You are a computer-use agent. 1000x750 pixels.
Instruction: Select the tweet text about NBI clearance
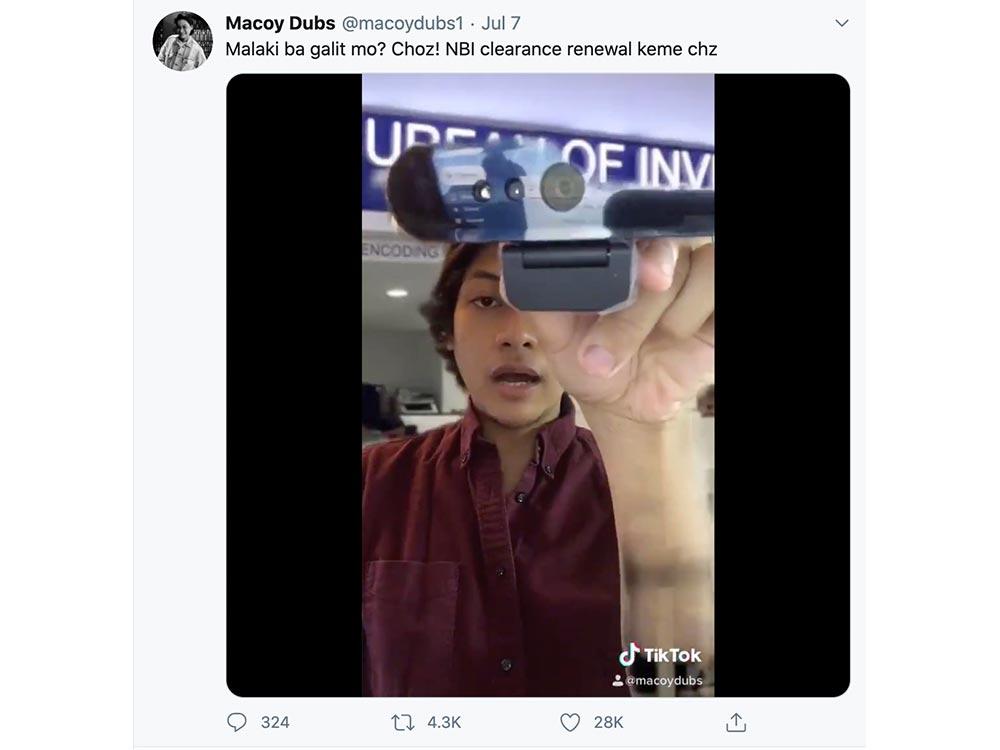[x=471, y=49]
